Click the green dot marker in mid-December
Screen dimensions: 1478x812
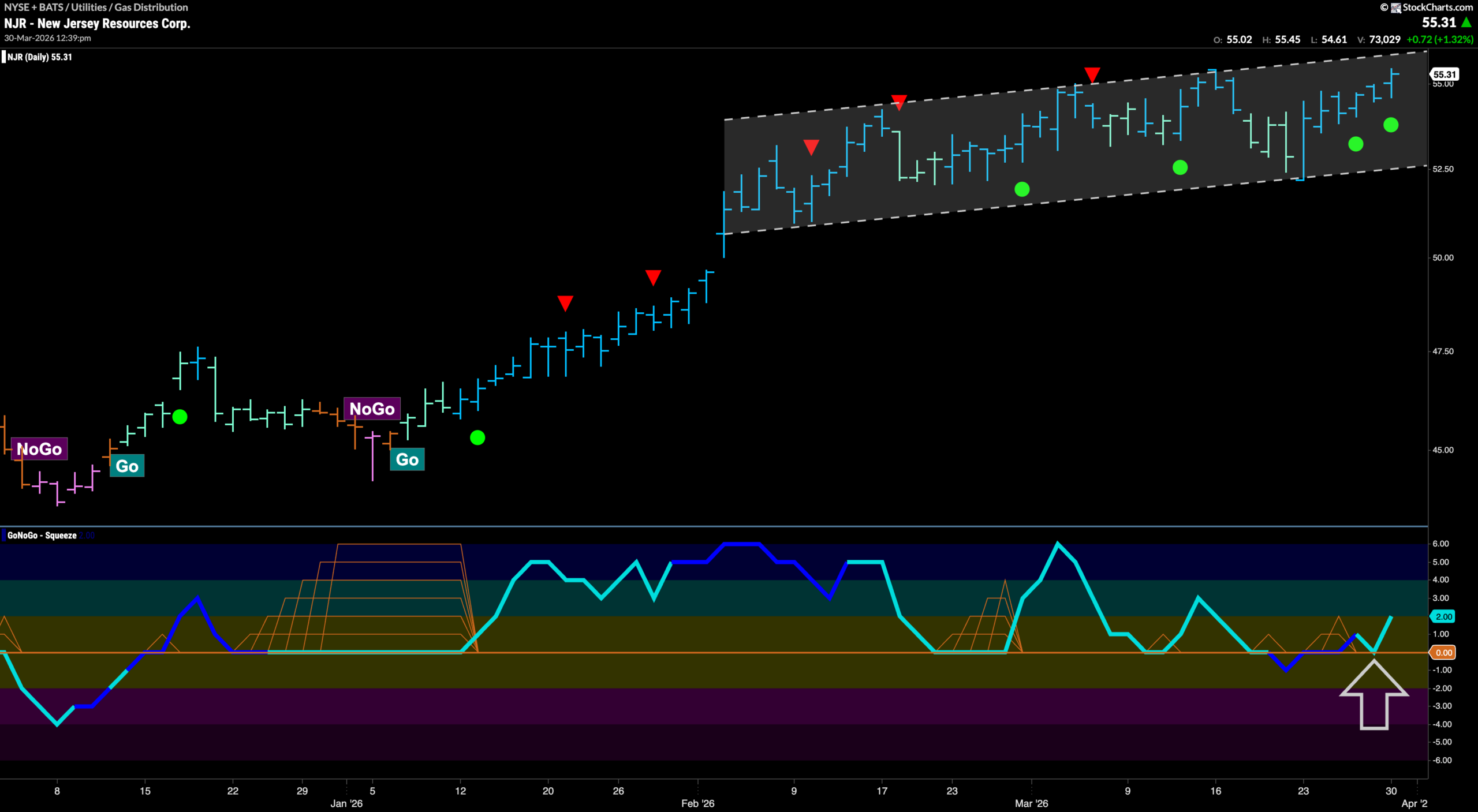click(x=180, y=417)
